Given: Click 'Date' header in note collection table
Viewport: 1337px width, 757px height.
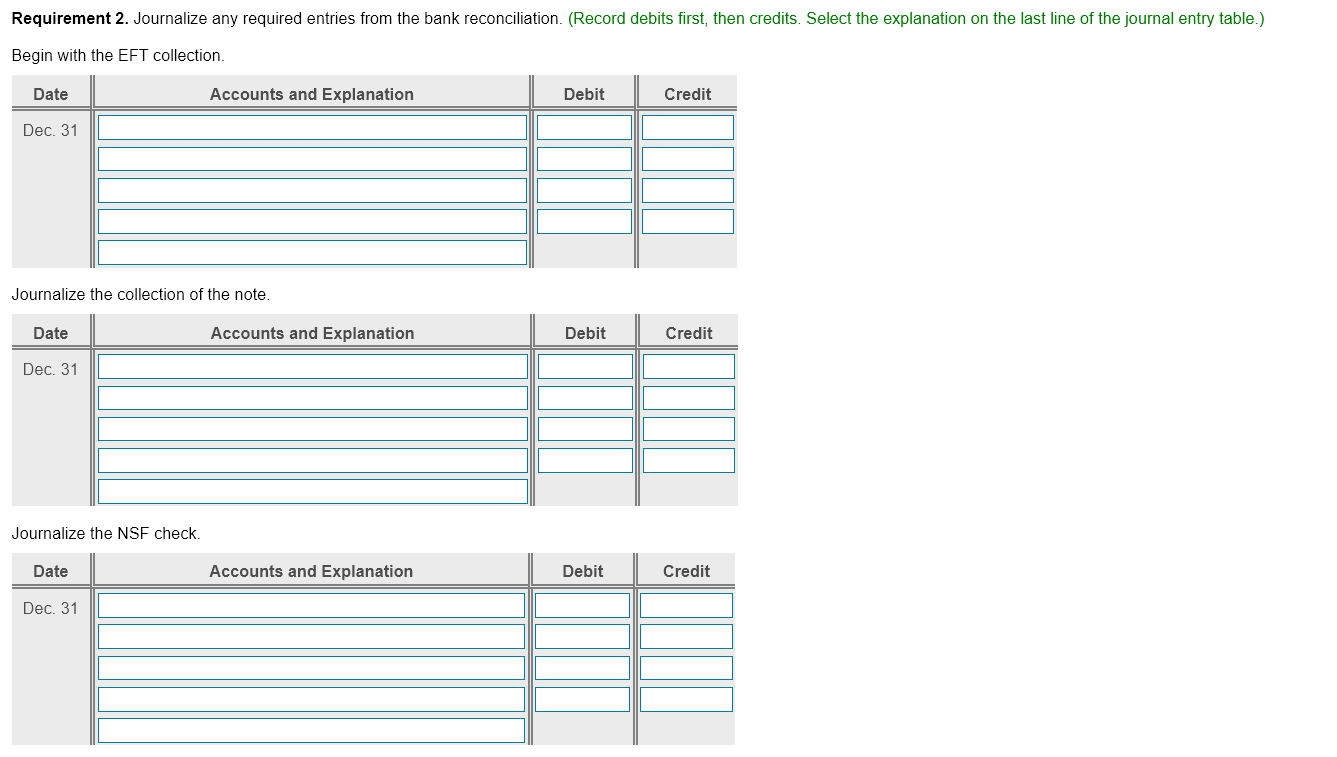Looking at the screenshot, I should [51, 333].
